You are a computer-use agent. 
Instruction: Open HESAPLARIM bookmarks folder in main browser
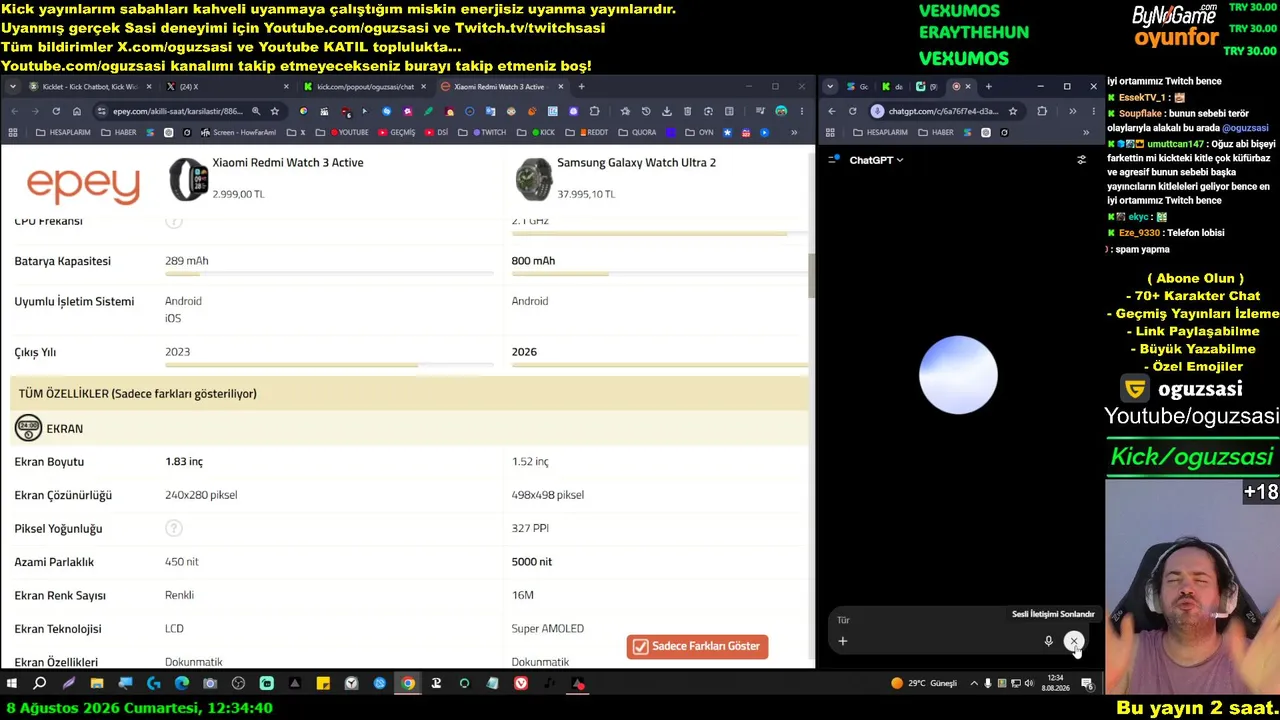pyautogui.click(x=63, y=132)
